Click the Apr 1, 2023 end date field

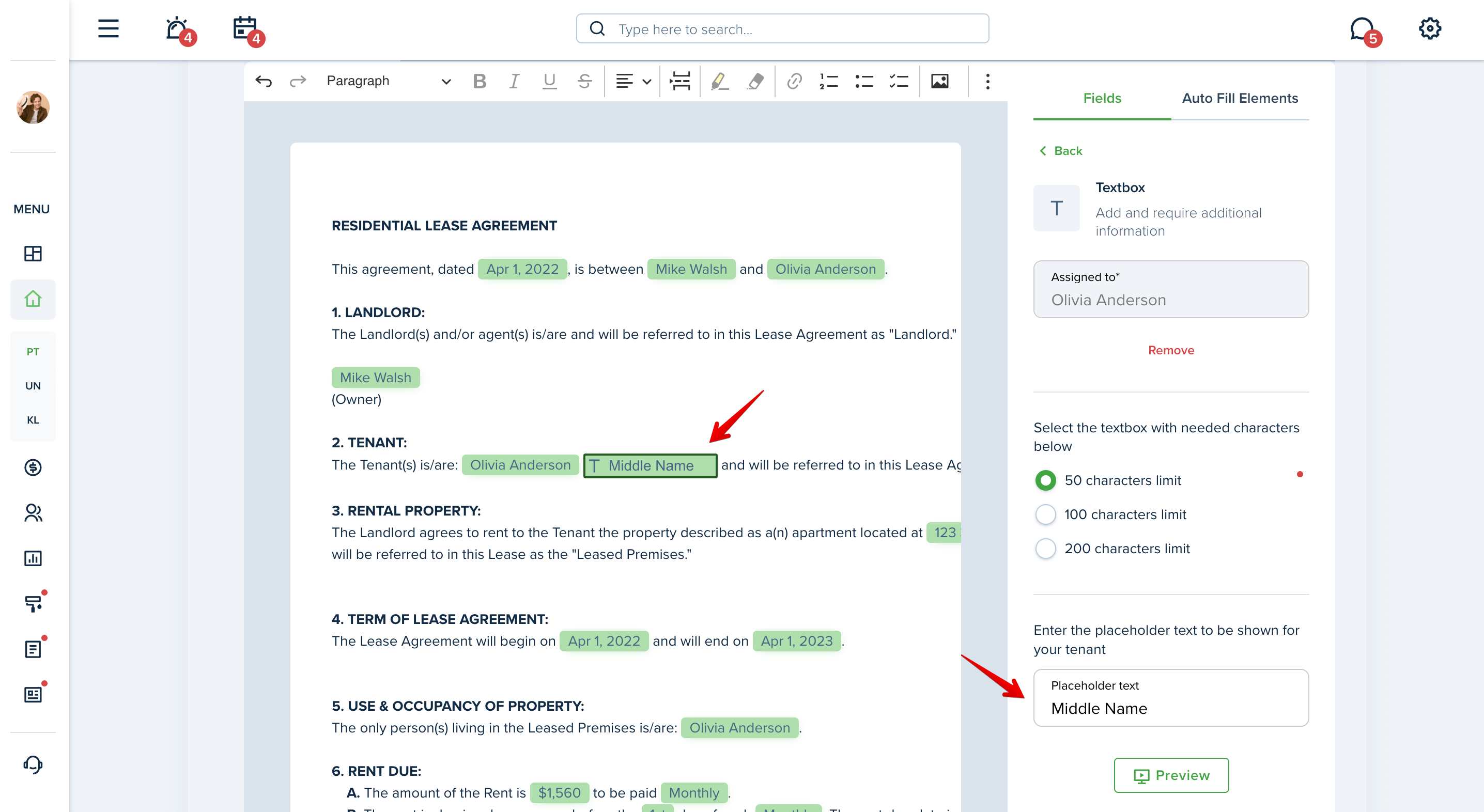(796, 641)
